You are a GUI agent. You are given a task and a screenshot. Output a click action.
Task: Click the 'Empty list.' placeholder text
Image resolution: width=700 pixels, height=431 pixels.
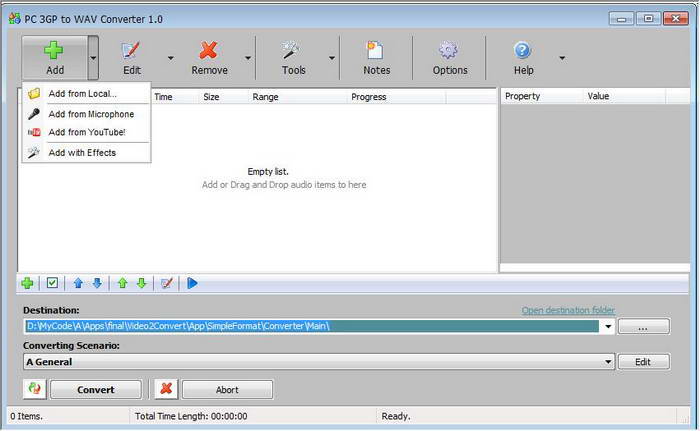[x=268, y=172]
